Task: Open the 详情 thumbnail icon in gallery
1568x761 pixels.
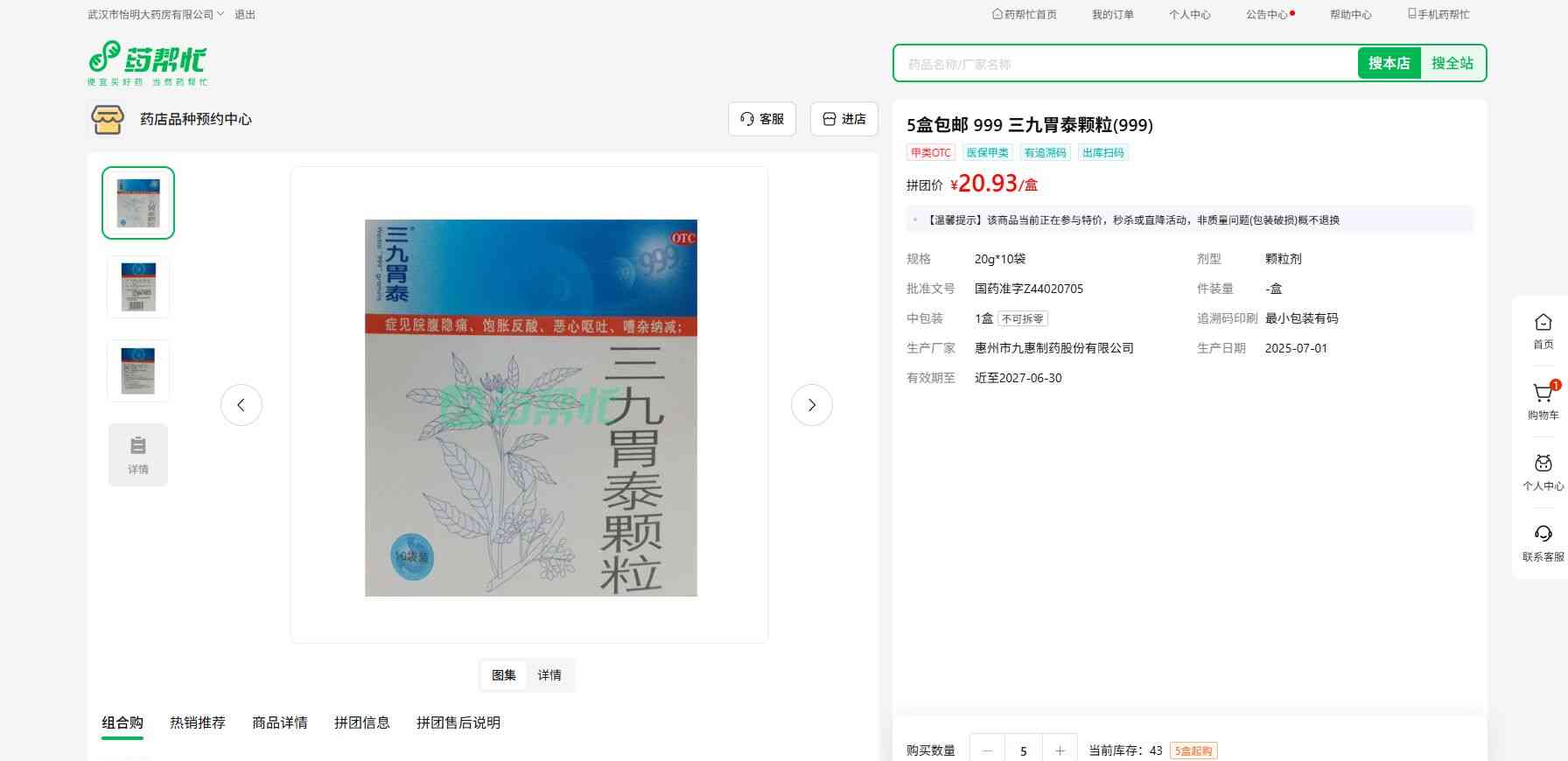Action: tap(138, 454)
